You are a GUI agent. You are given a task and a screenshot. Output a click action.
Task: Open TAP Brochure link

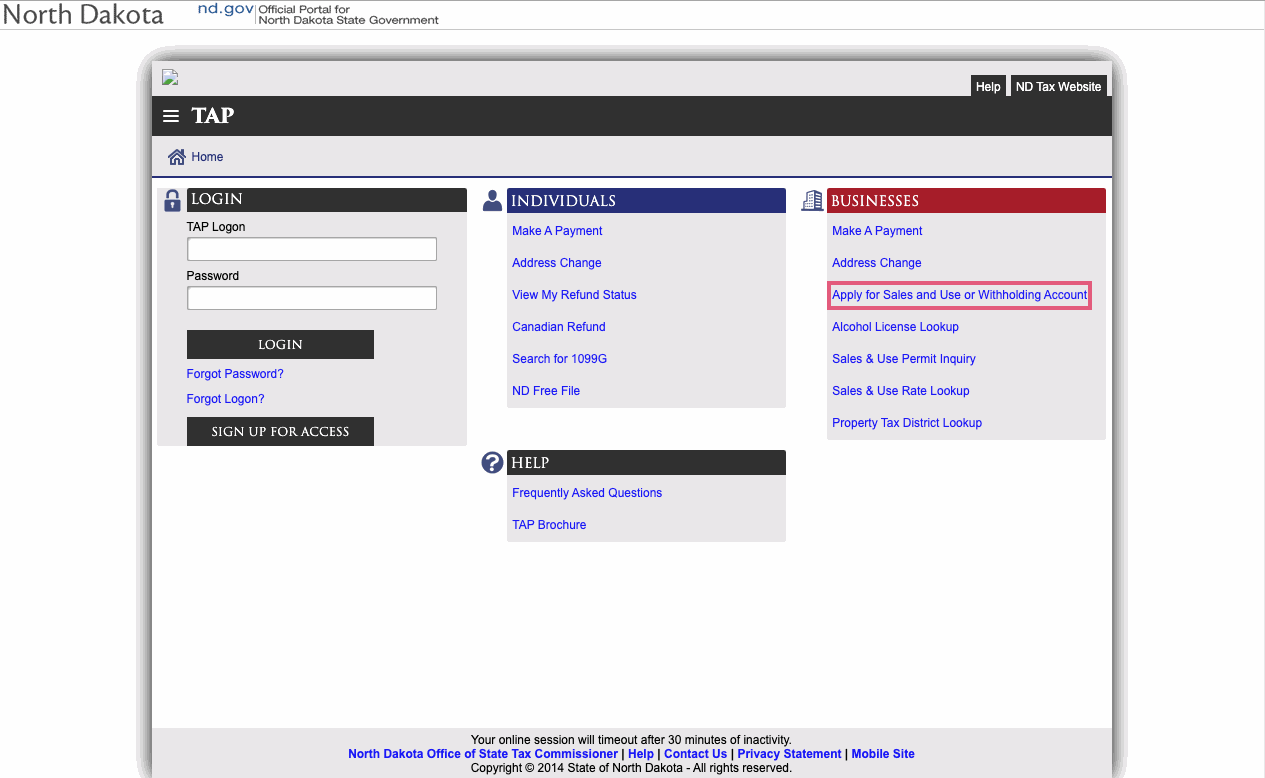549,525
